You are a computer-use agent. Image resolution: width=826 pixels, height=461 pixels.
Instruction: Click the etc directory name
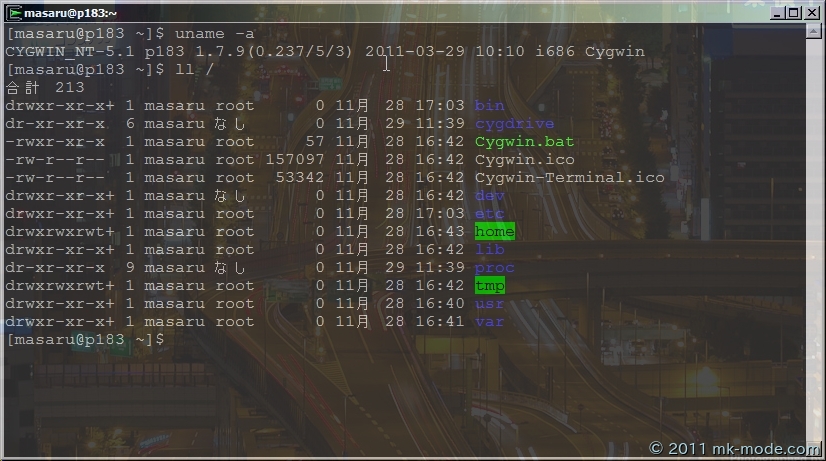(489, 213)
